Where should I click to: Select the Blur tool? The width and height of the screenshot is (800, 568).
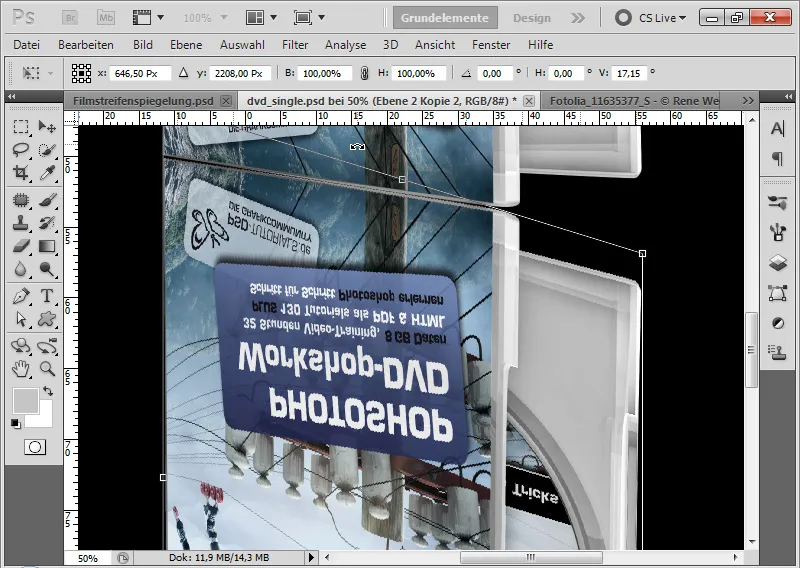[20, 269]
